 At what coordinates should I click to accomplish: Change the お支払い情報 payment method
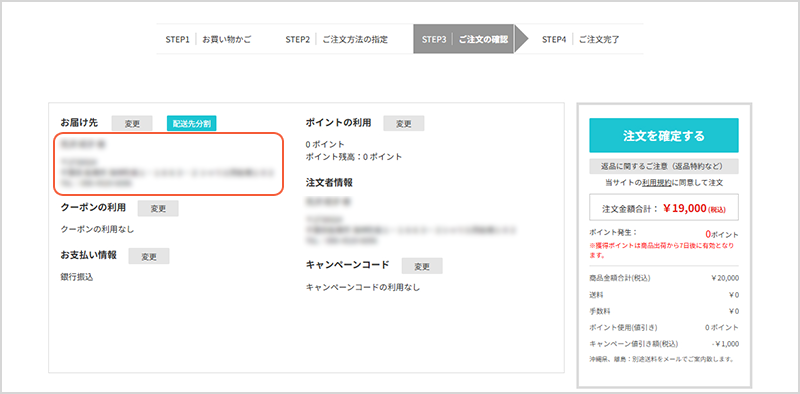(149, 256)
